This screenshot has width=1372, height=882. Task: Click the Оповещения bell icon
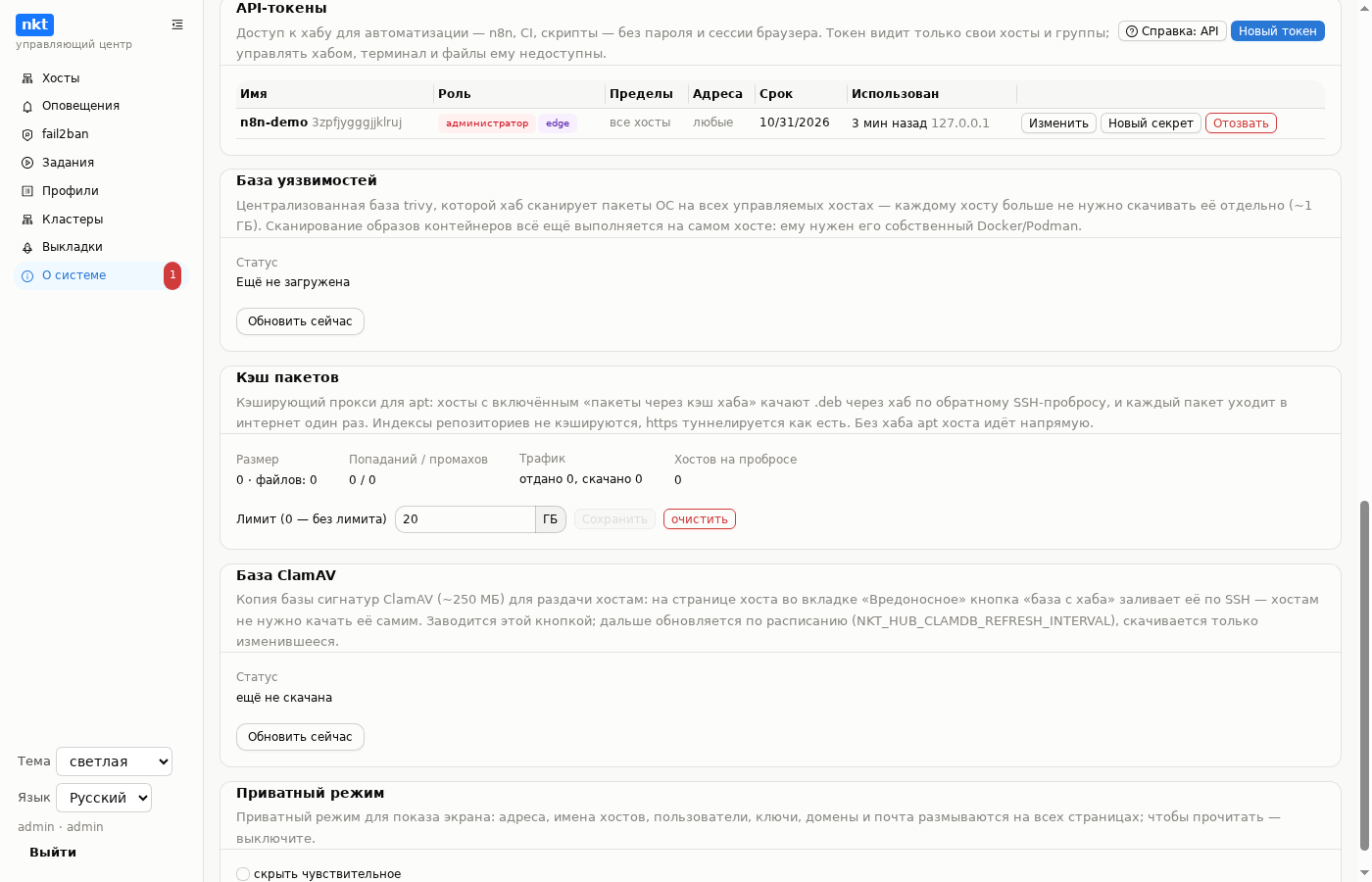coord(27,106)
